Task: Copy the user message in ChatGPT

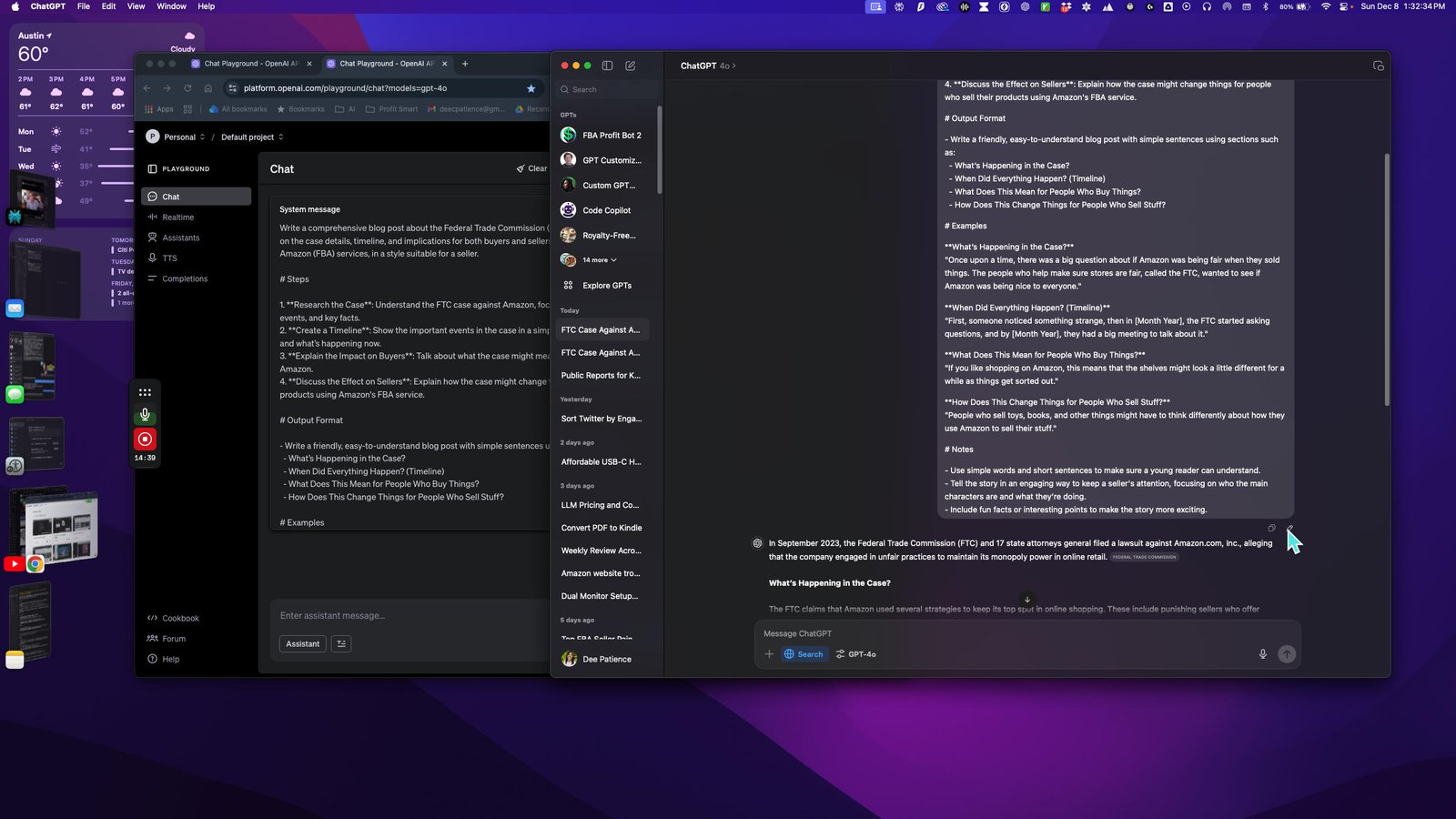Action: [x=1271, y=528]
